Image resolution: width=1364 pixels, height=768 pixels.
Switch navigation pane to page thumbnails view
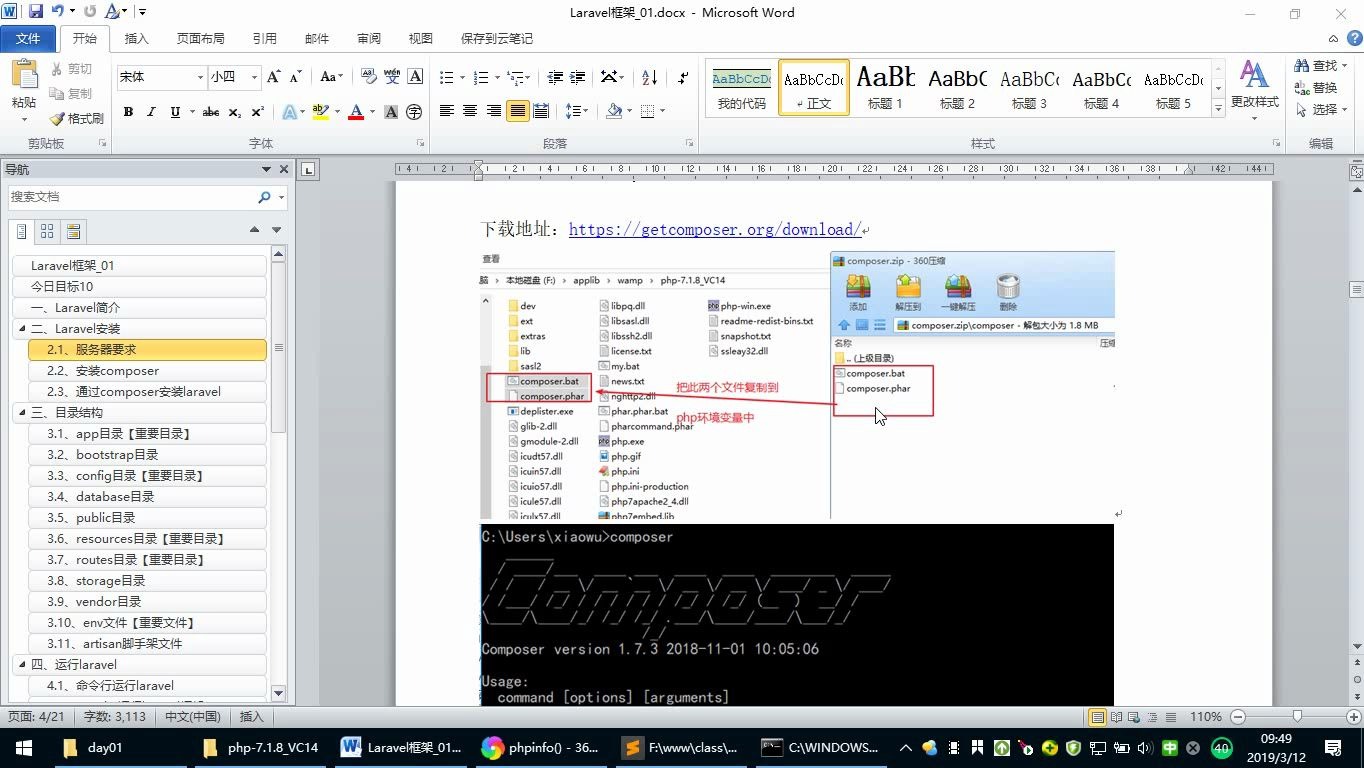[47, 232]
